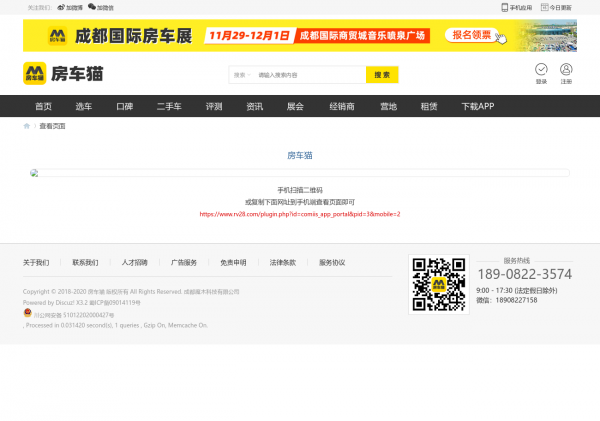Click the 房车猫 page title link
The height and width of the screenshot is (421, 600).
(299, 155)
